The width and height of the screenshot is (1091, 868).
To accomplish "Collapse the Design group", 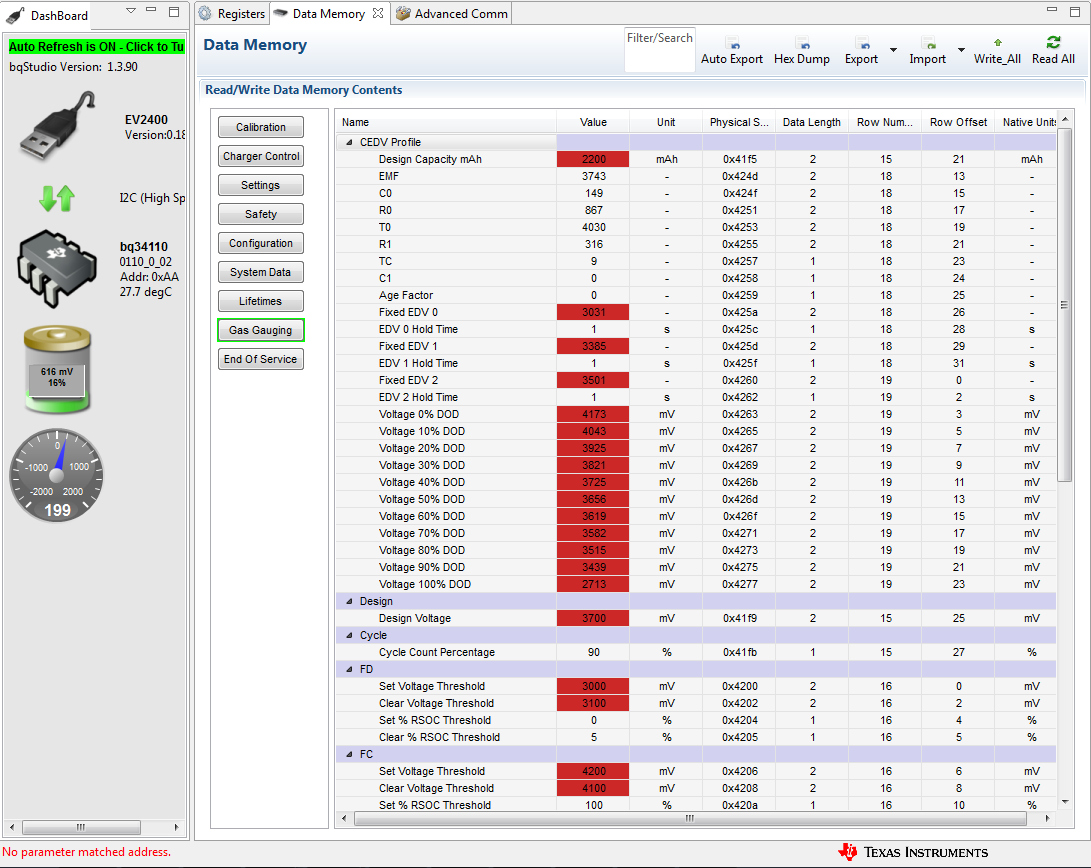I will click(349, 602).
